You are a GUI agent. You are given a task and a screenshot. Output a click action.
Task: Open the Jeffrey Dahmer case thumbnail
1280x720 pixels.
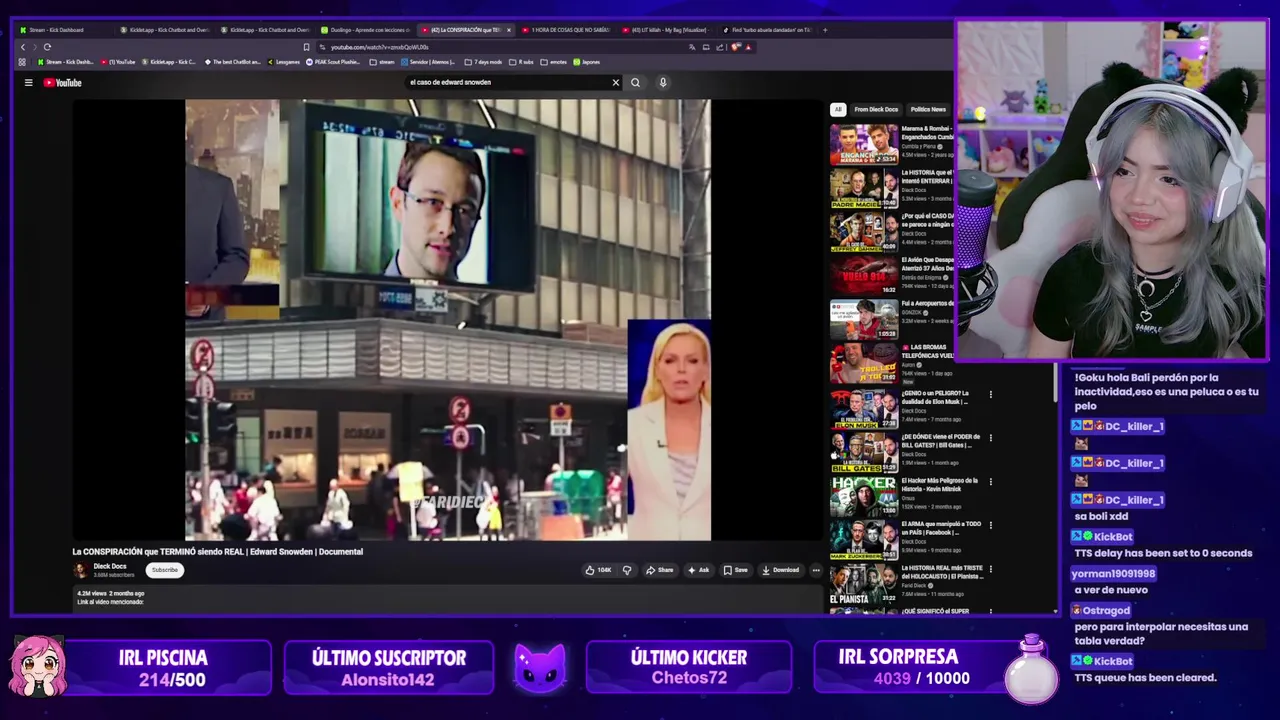click(x=863, y=231)
